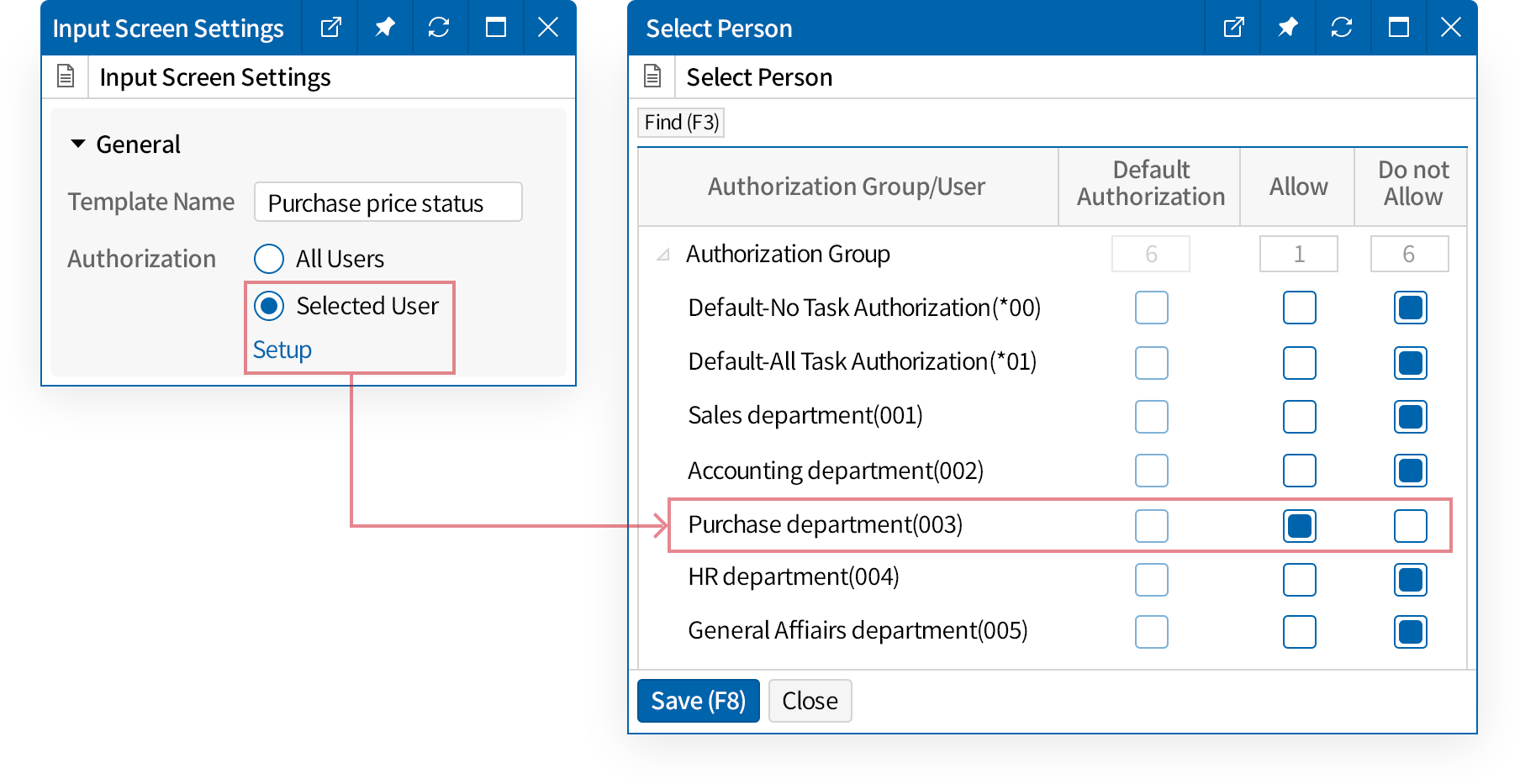Click the pop-out icon in Input Screen Settings
The image size is (1520, 784).
click(330, 28)
